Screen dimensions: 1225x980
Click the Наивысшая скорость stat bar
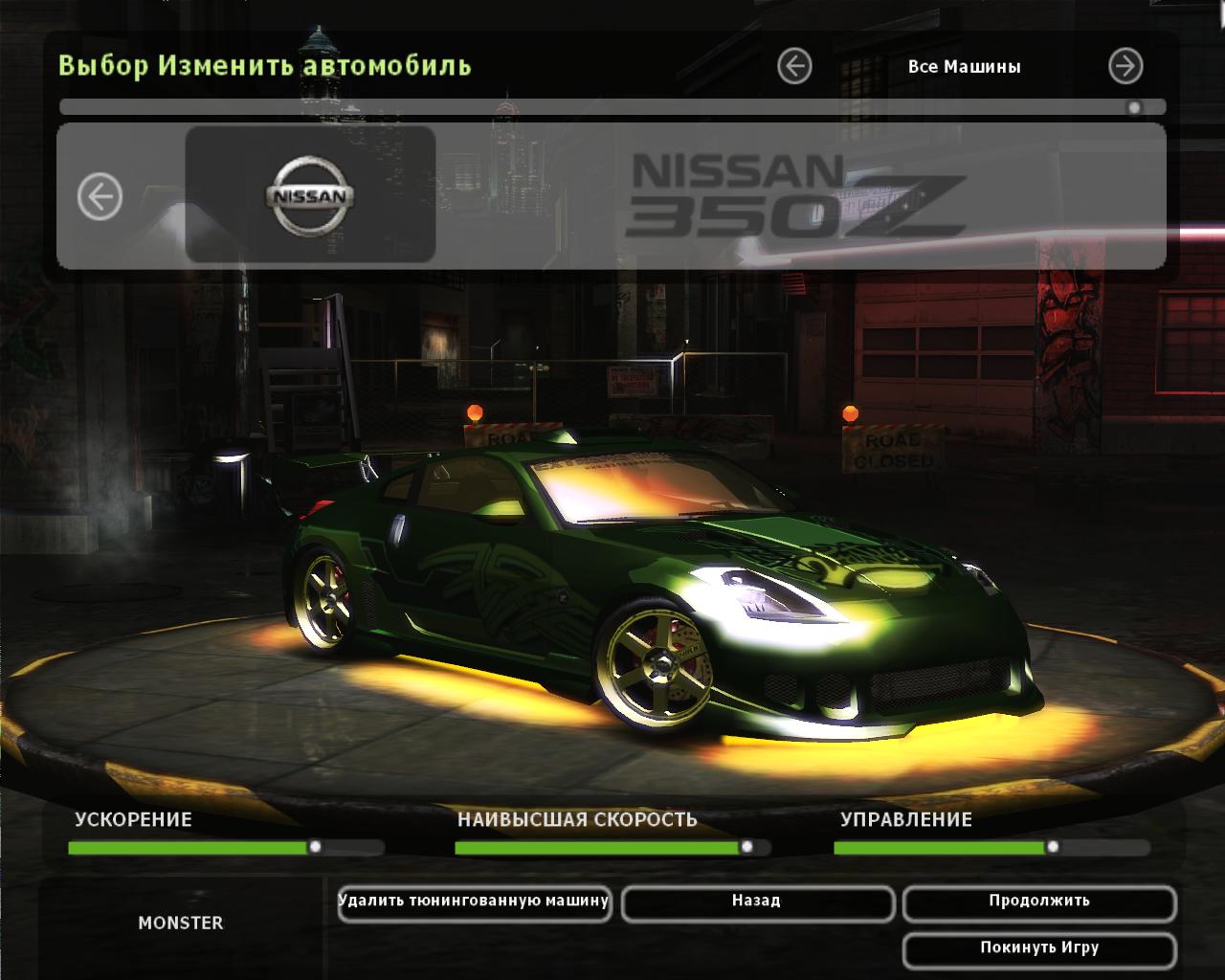pyautogui.click(x=612, y=847)
